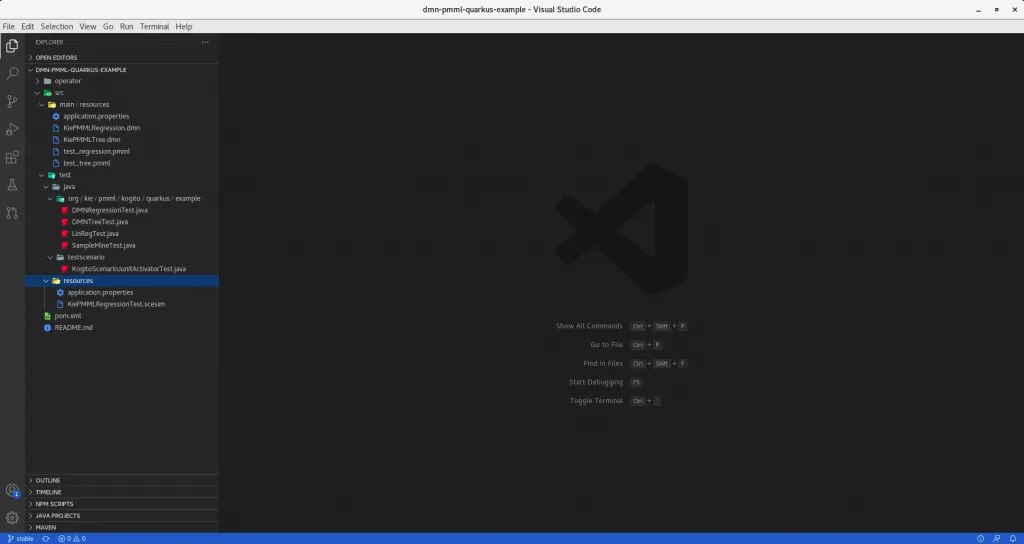Click the status bar circular info icon
1024x544 pixels.
tap(980, 539)
